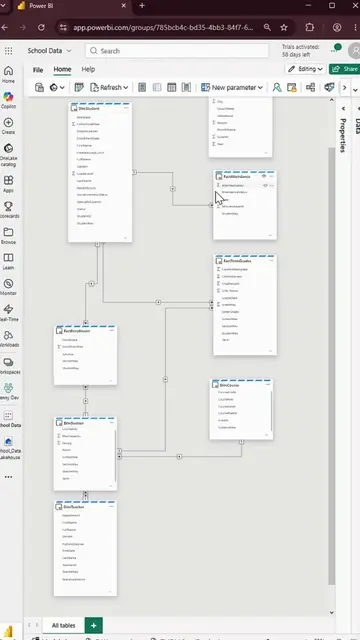Open Workspaces in the left sidebar

8,365
